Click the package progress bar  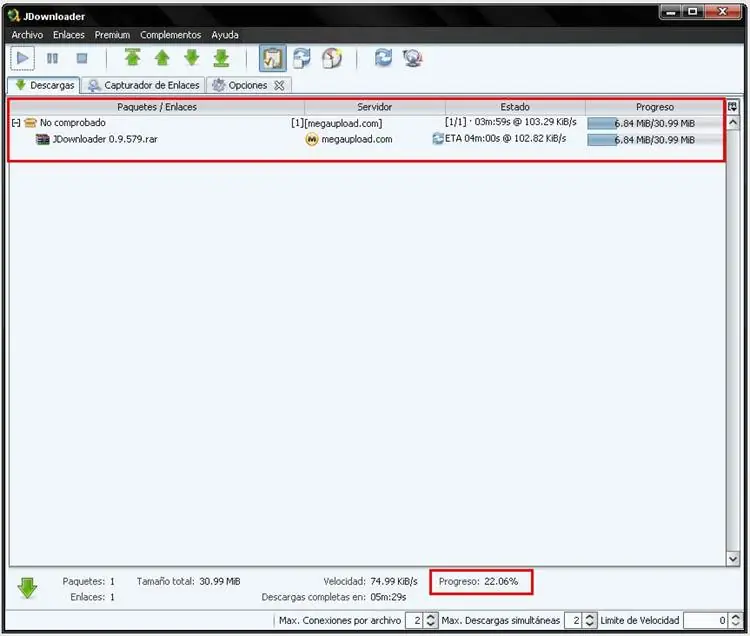(x=654, y=123)
